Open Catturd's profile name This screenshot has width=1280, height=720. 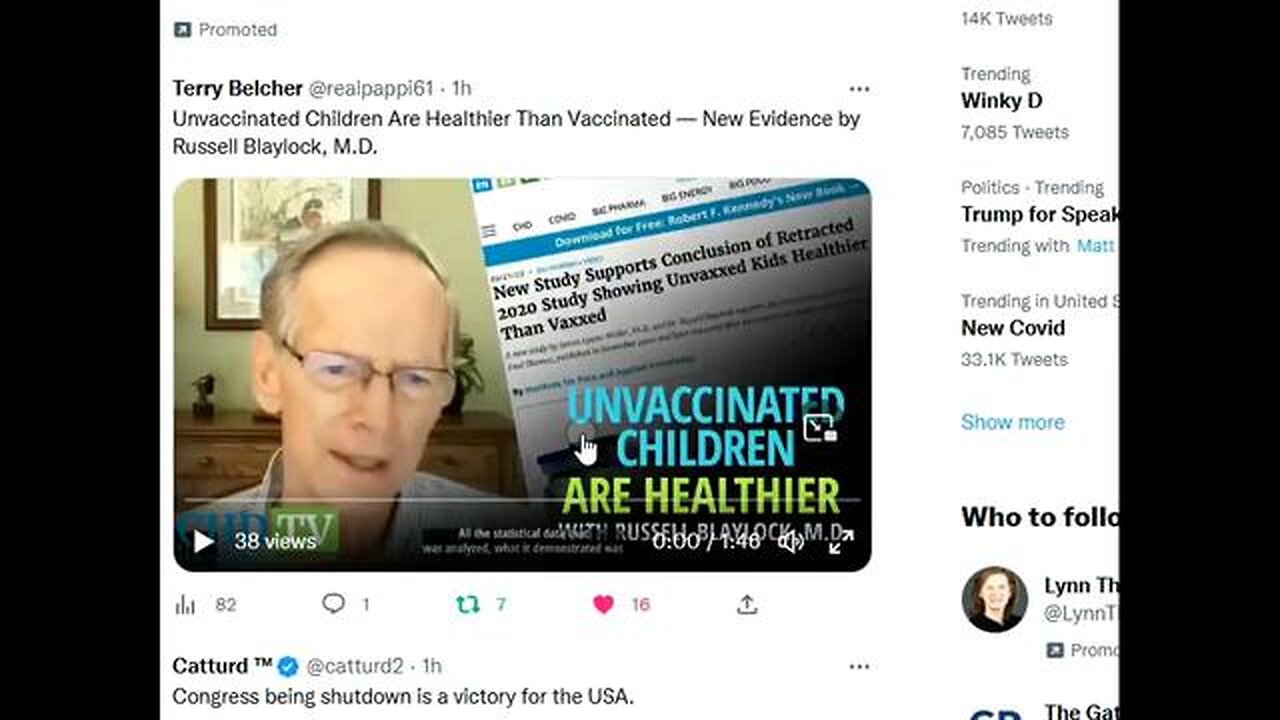click(222, 666)
